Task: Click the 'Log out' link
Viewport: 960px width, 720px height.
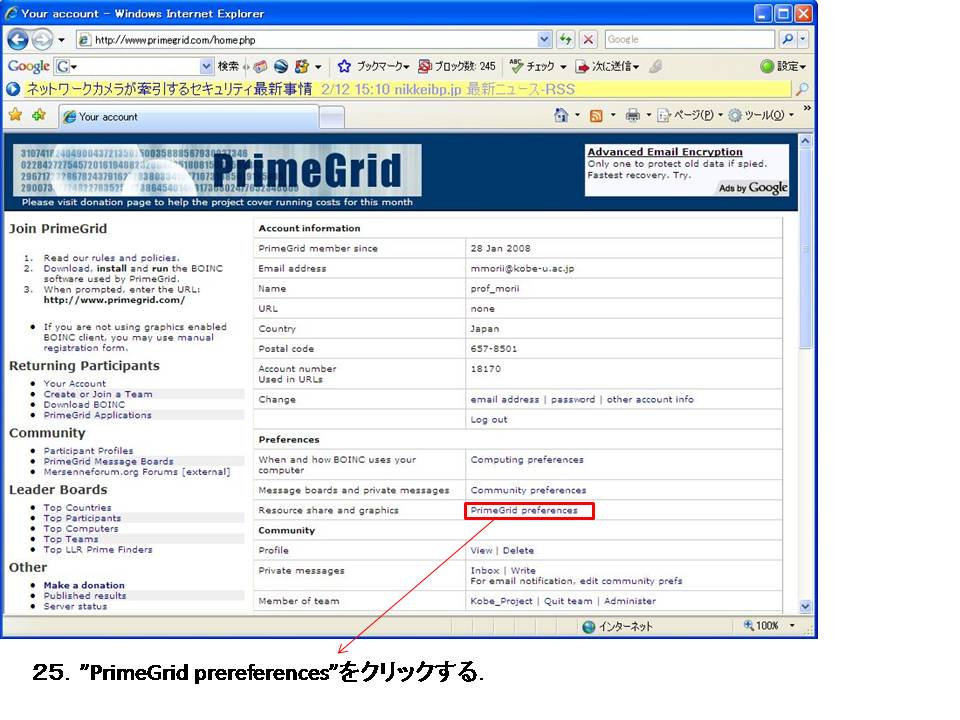Action: point(489,420)
